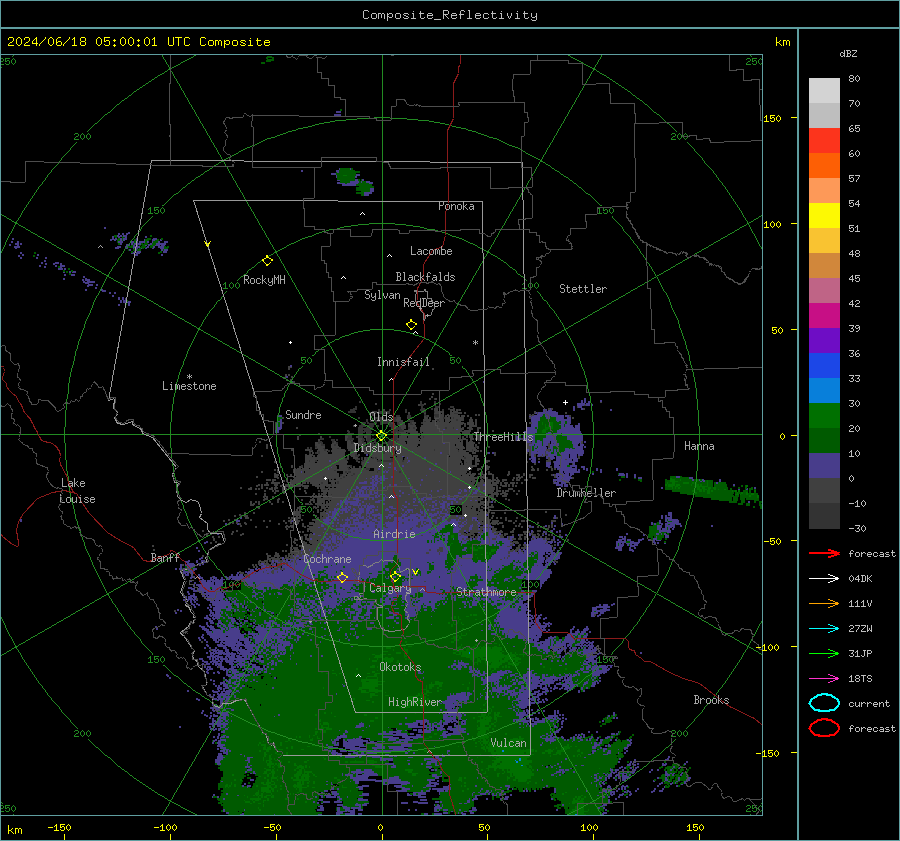Image resolution: width=900 pixels, height=841 pixels.
Task: Click the cyan current ellipse icon
Action: pyautogui.click(x=824, y=703)
